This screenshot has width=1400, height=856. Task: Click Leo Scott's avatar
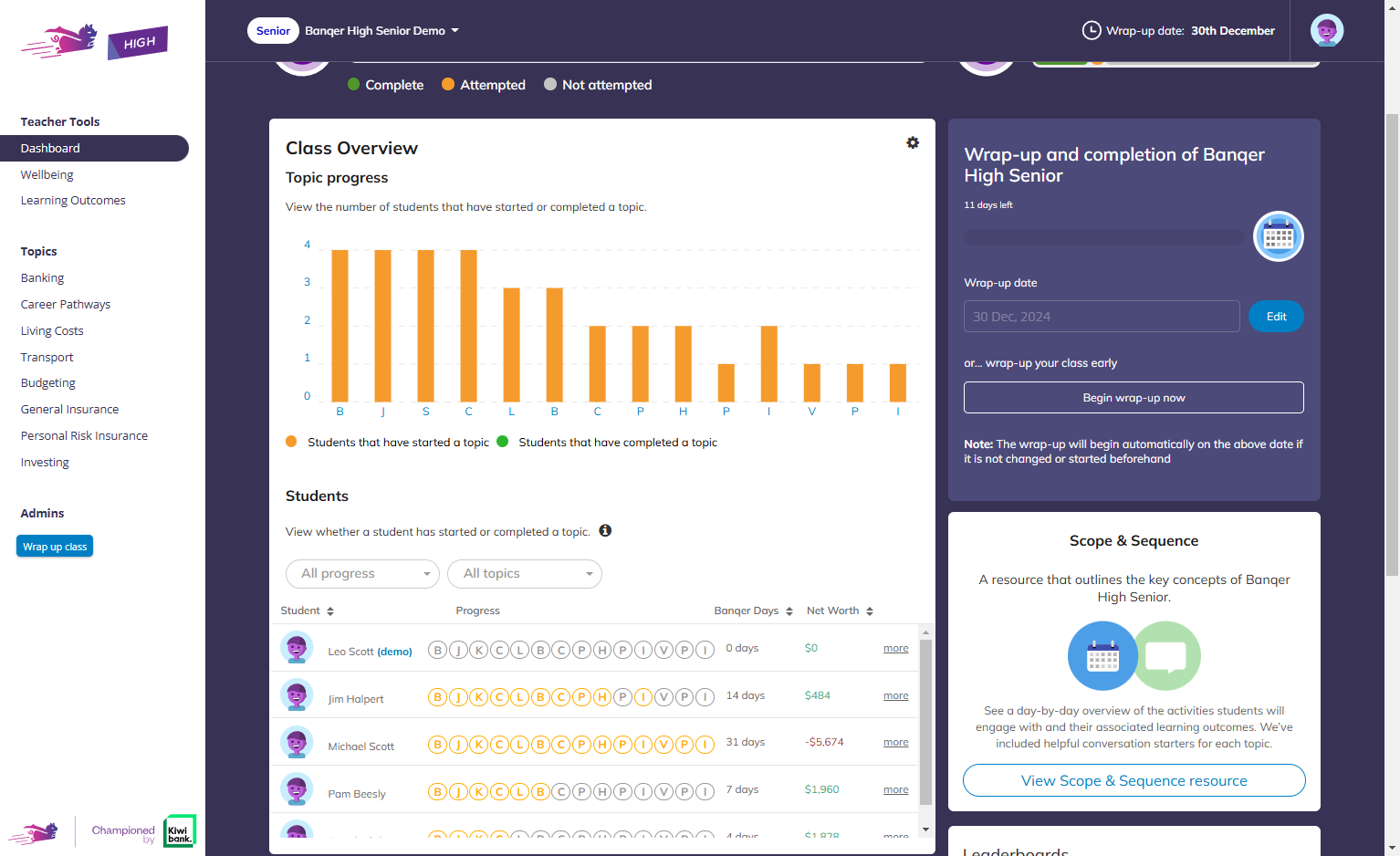coord(297,648)
